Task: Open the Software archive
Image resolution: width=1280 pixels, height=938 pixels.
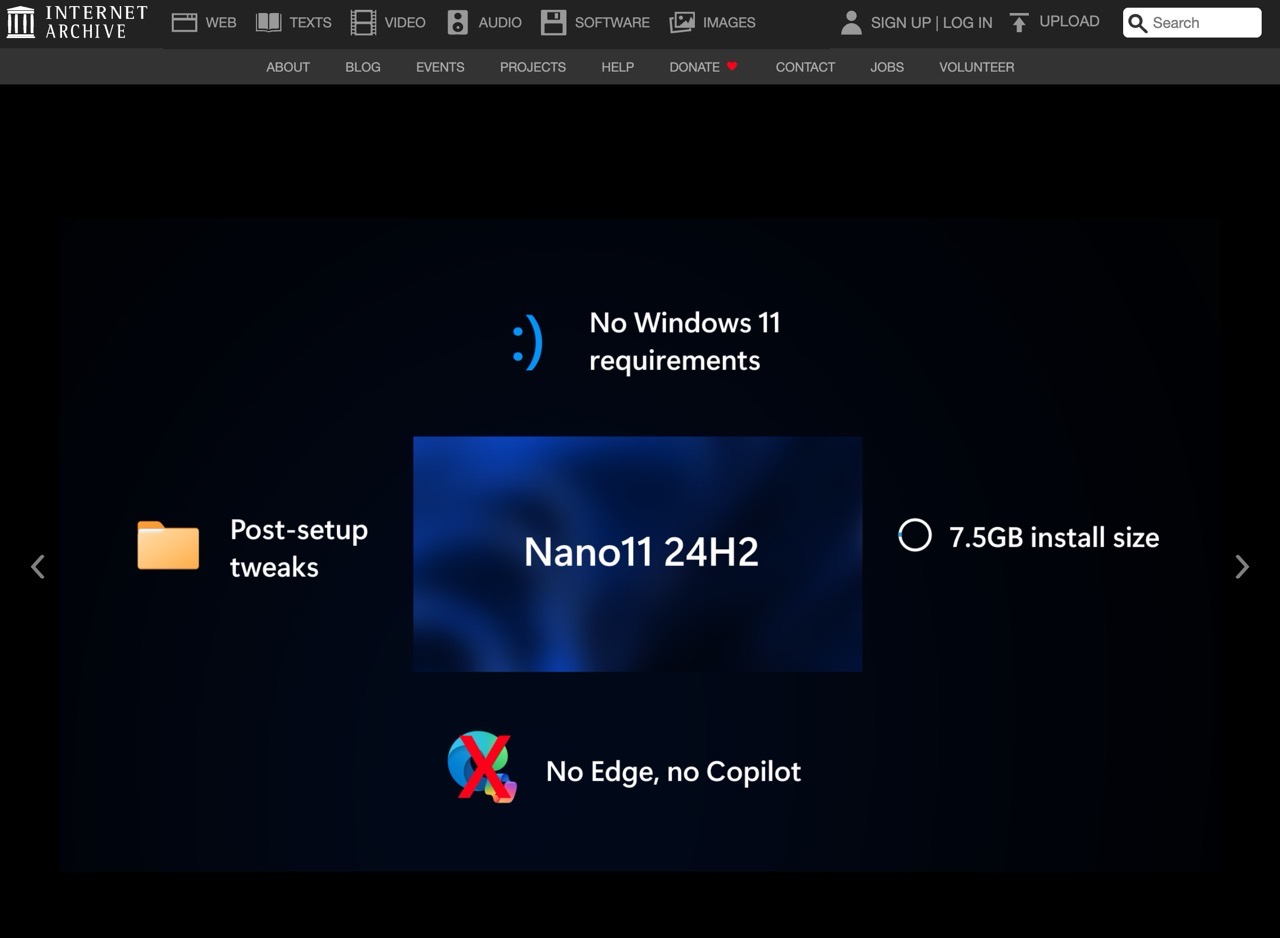Action: tap(553, 21)
